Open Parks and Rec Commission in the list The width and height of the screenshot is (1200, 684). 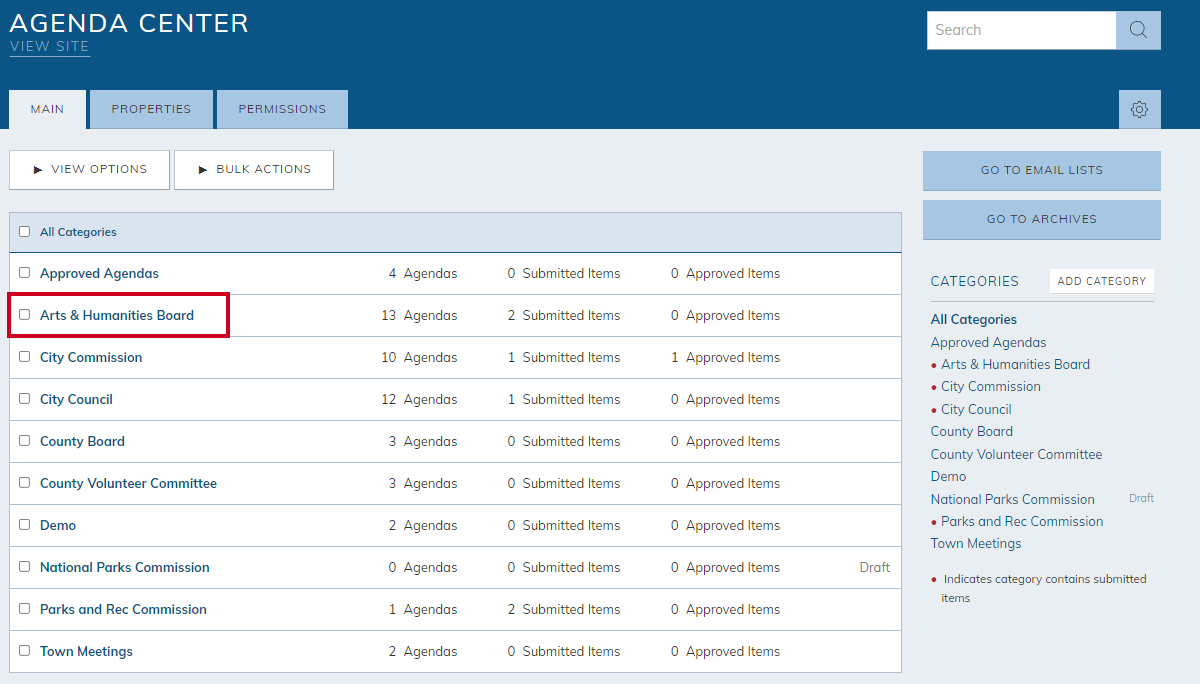[x=123, y=609]
